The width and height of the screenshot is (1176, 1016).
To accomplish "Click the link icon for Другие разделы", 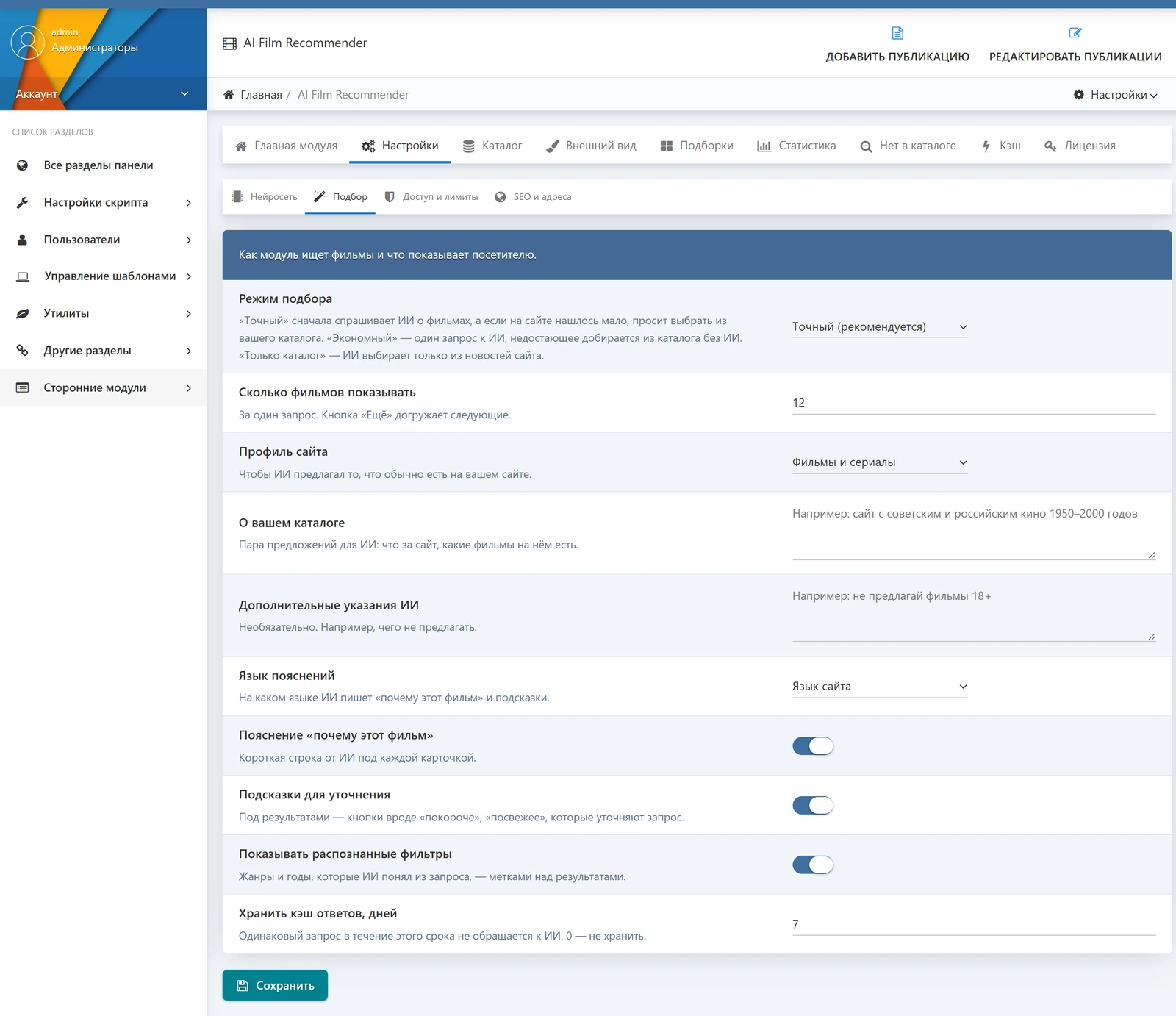I will (x=23, y=351).
